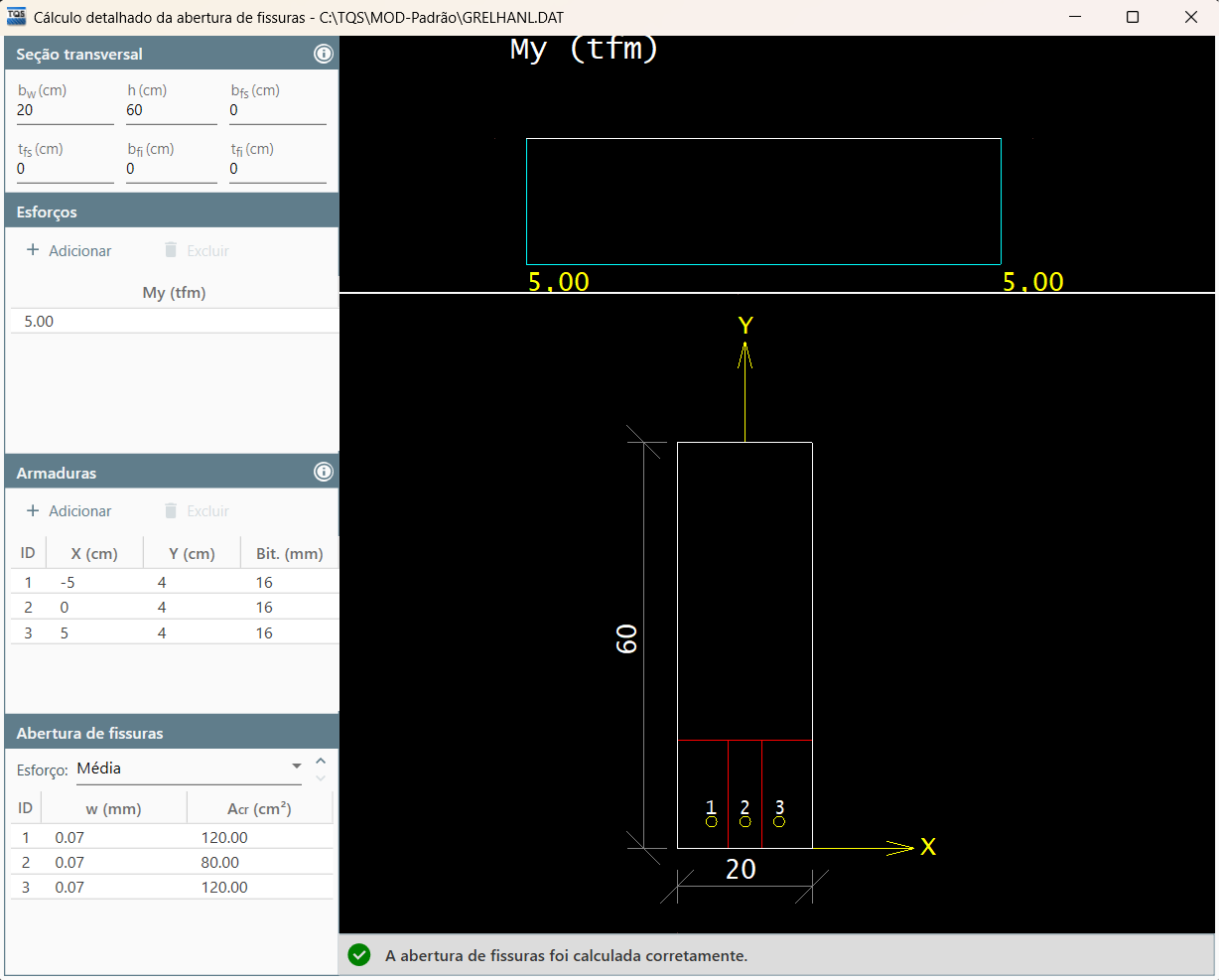1219x980 pixels.
Task: Click w value 0.07 in fissuras row 1
Action: click(69, 838)
